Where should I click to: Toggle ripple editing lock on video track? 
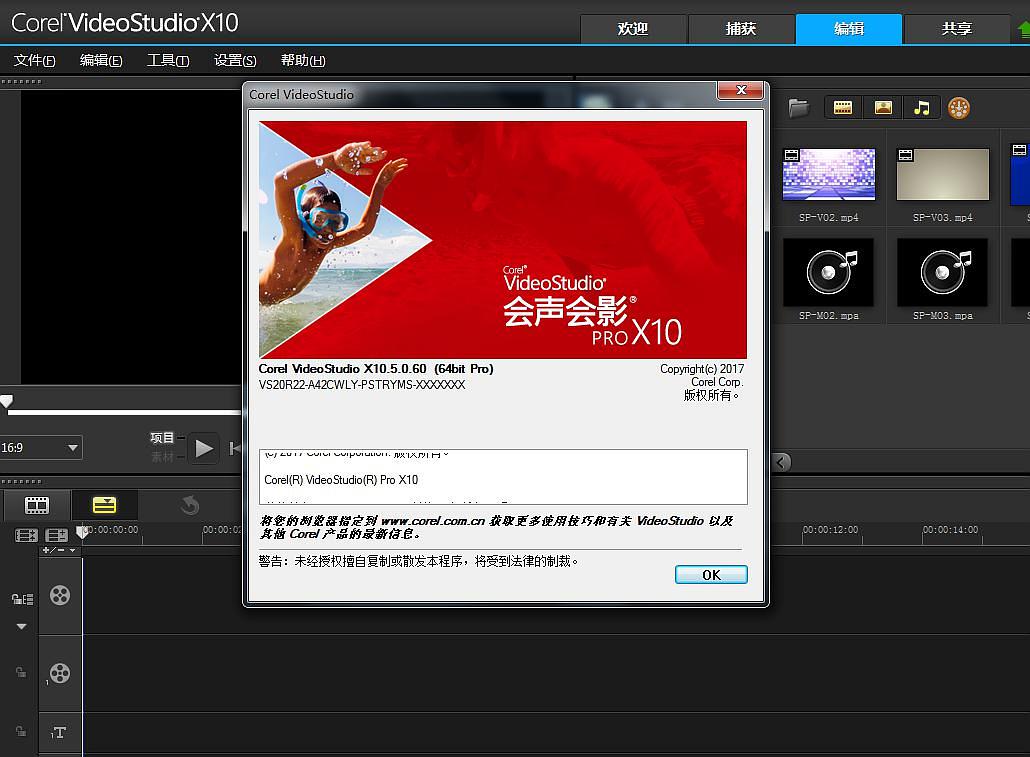(22, 599)
